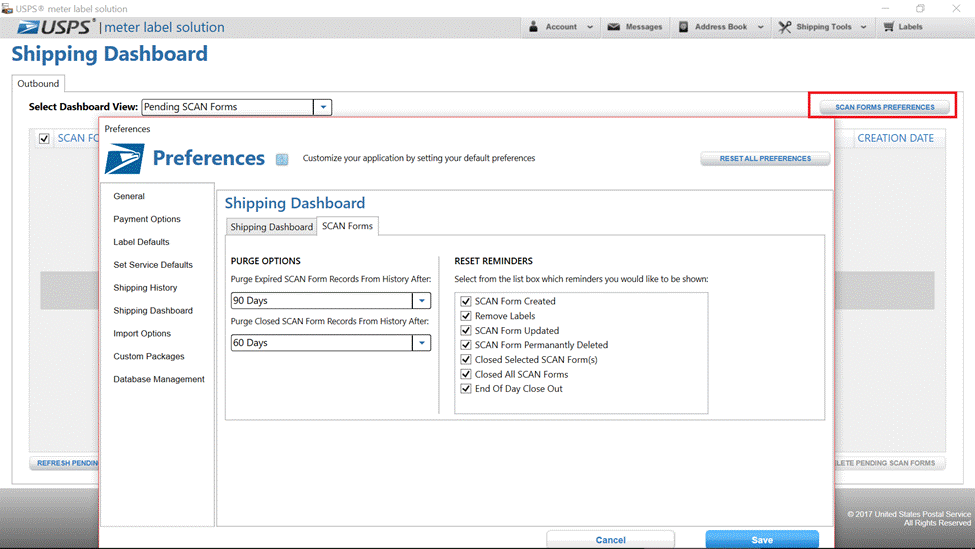
Task: Uncheck SCAN Form Created reminder
Action: (x=466, y=301)
